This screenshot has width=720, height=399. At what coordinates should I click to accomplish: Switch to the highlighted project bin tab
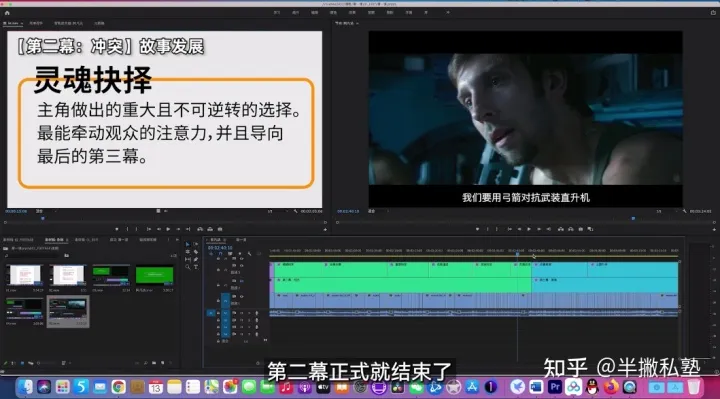tap(55, 240)
